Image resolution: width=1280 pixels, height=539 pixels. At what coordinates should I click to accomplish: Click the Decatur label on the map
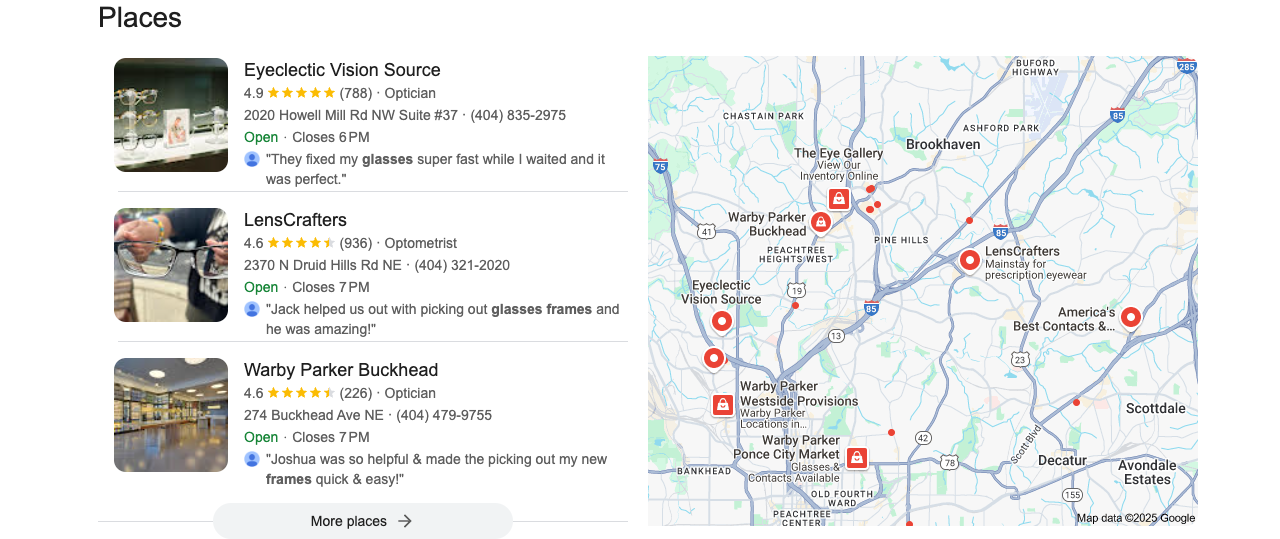(1062, 460)
